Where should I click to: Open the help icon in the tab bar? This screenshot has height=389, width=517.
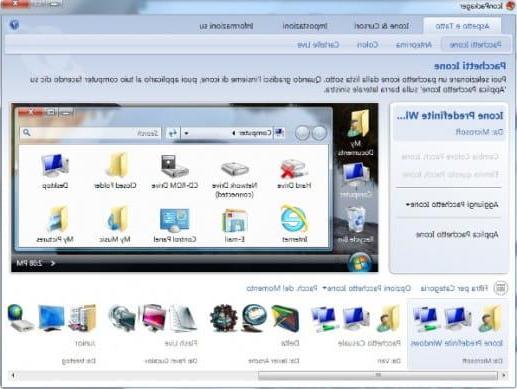pyautogui.click(x=14, y=25)
